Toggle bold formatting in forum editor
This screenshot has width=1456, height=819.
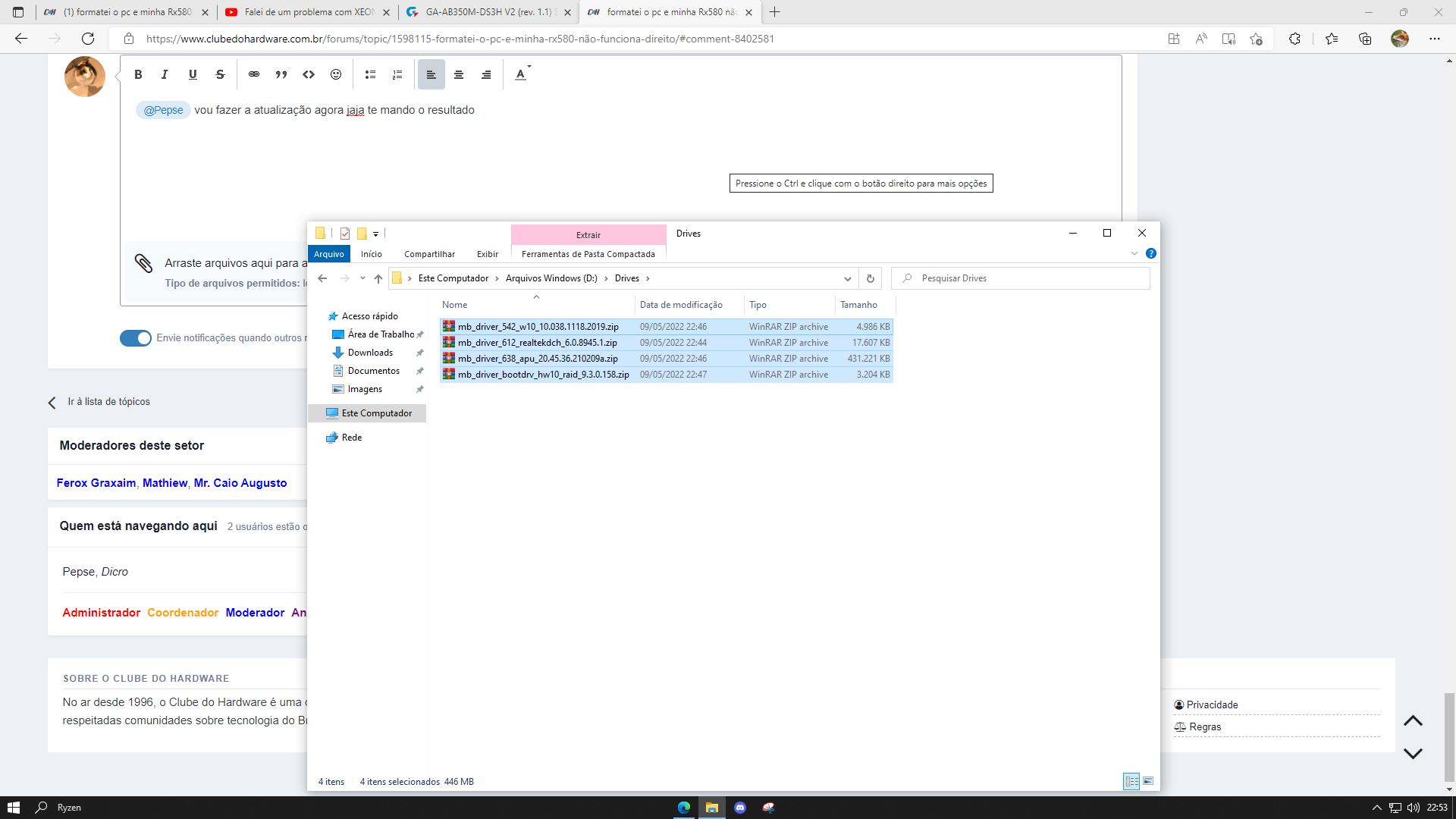138,74
